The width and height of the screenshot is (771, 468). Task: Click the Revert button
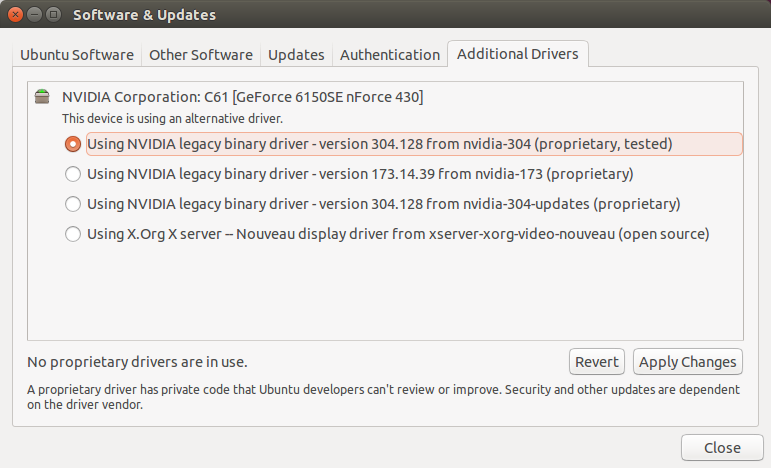coord(597,362)
